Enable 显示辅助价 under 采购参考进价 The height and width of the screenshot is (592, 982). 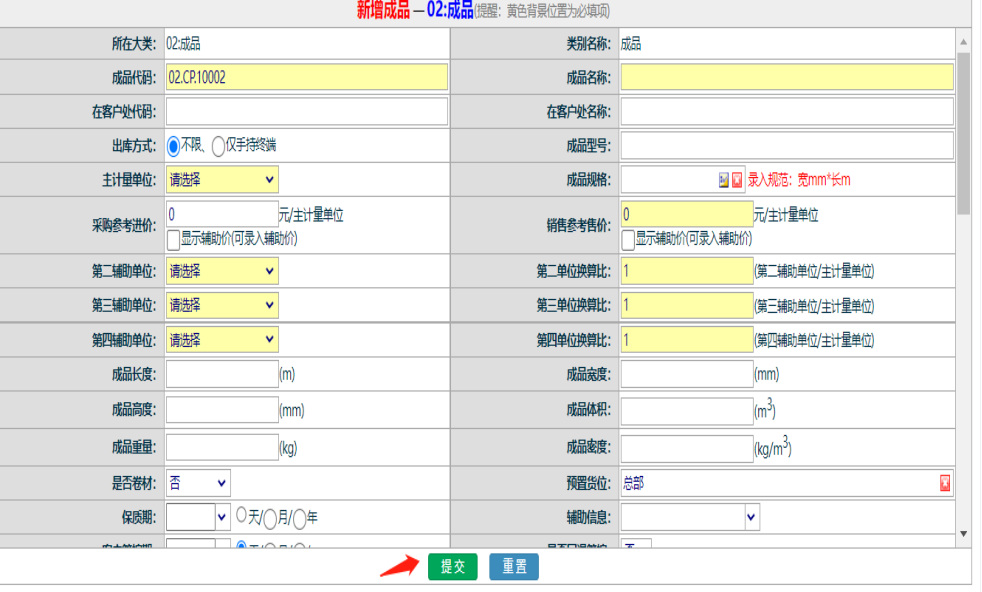pyautogui.click(x=173, y=239)
